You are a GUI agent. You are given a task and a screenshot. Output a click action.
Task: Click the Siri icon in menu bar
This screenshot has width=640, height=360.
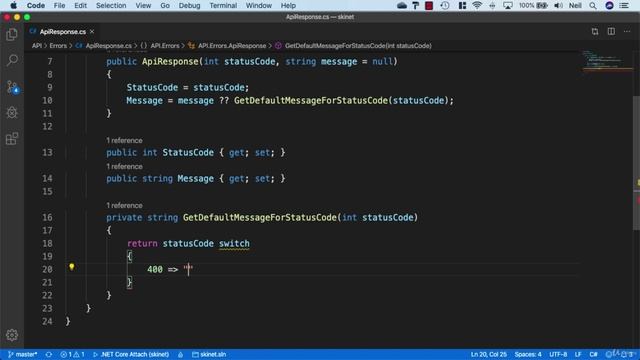(x=609, y=5)
